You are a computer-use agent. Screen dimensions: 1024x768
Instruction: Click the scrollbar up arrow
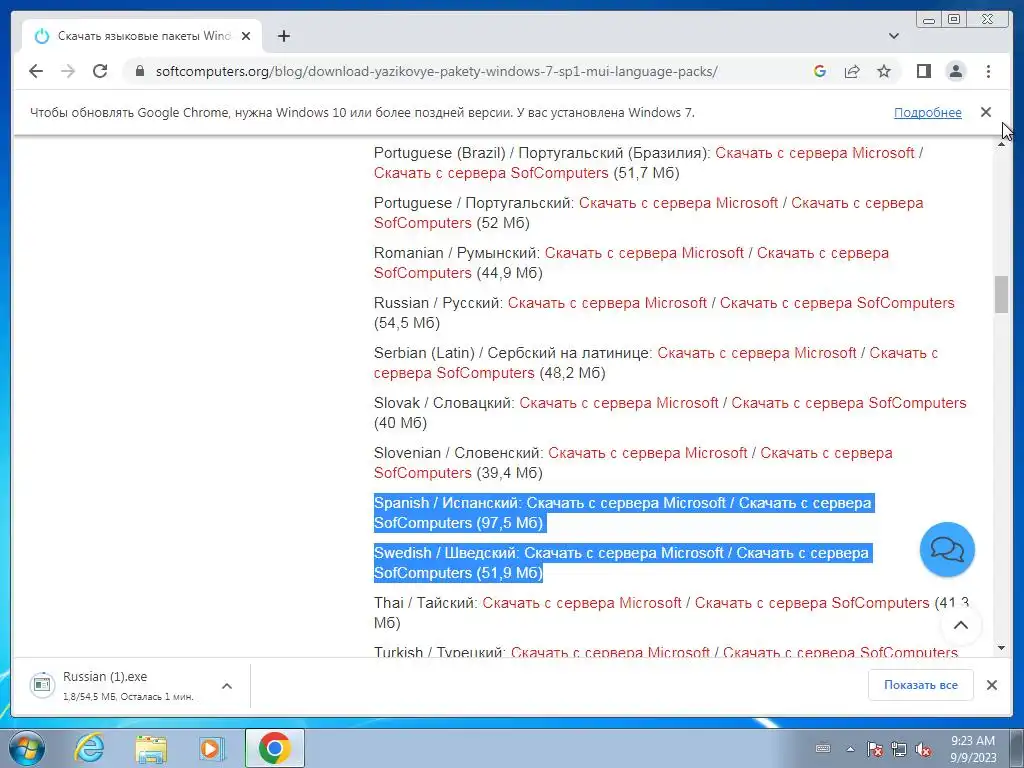tap(1001, 144)
